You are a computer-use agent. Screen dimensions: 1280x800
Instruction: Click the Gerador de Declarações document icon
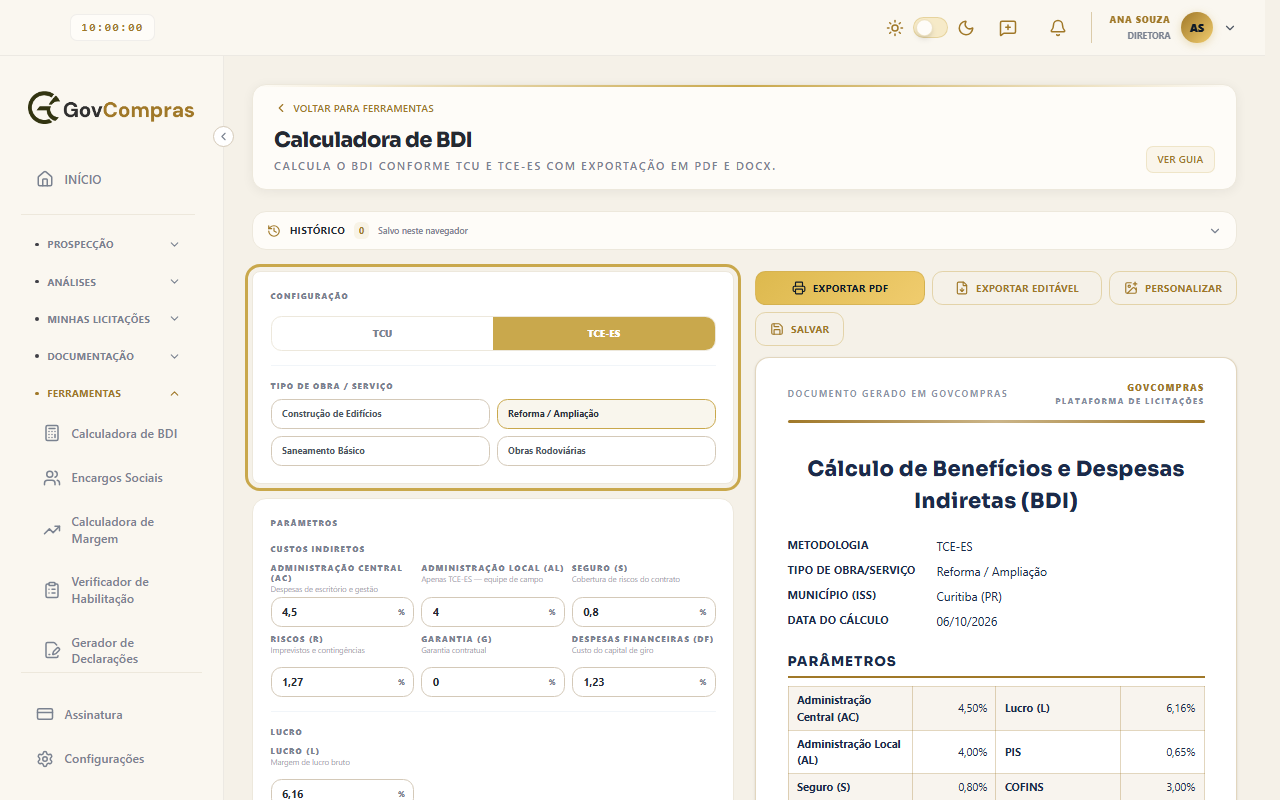52,650
